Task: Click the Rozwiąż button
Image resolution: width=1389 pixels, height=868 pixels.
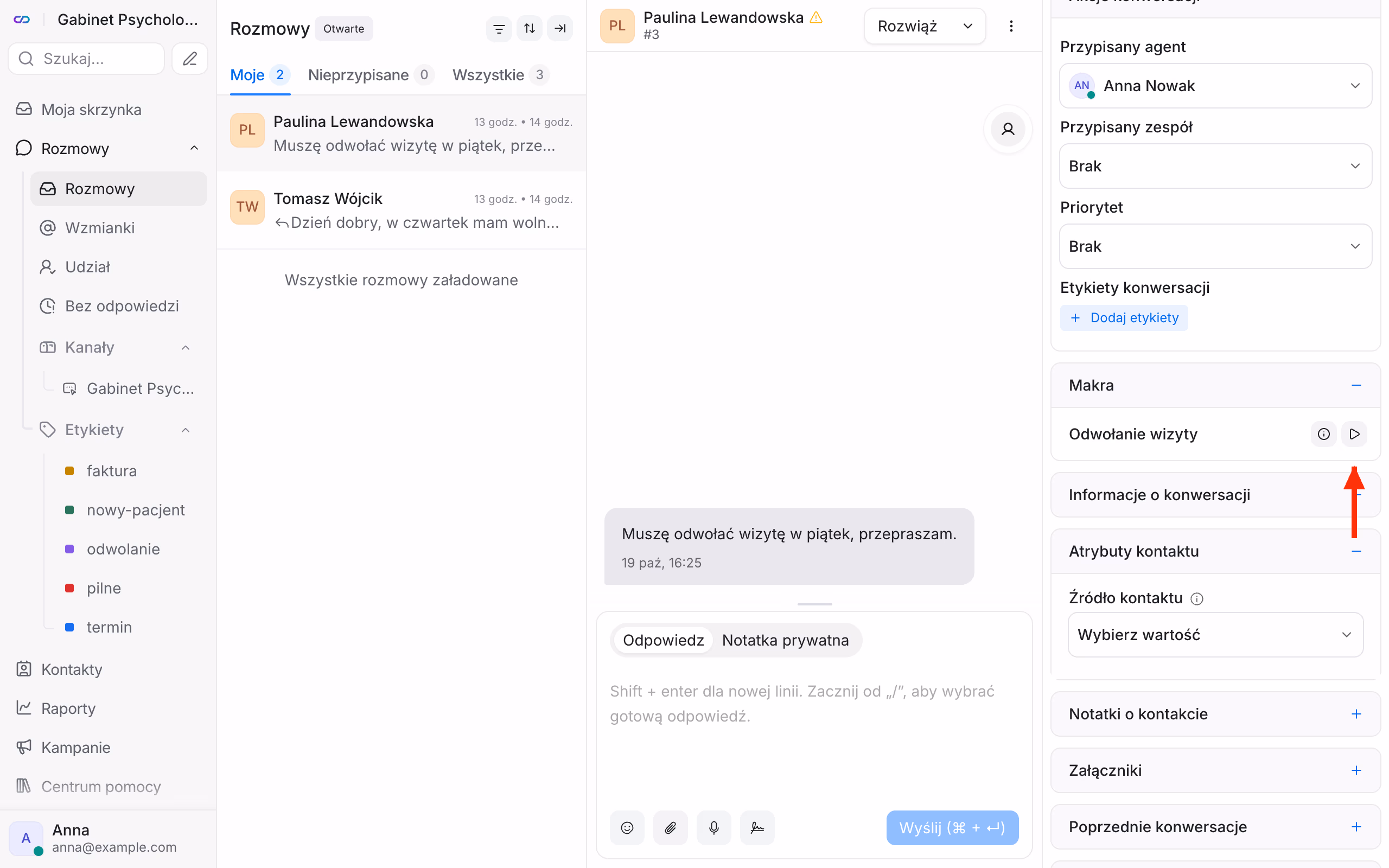Action: pos(907,27)
